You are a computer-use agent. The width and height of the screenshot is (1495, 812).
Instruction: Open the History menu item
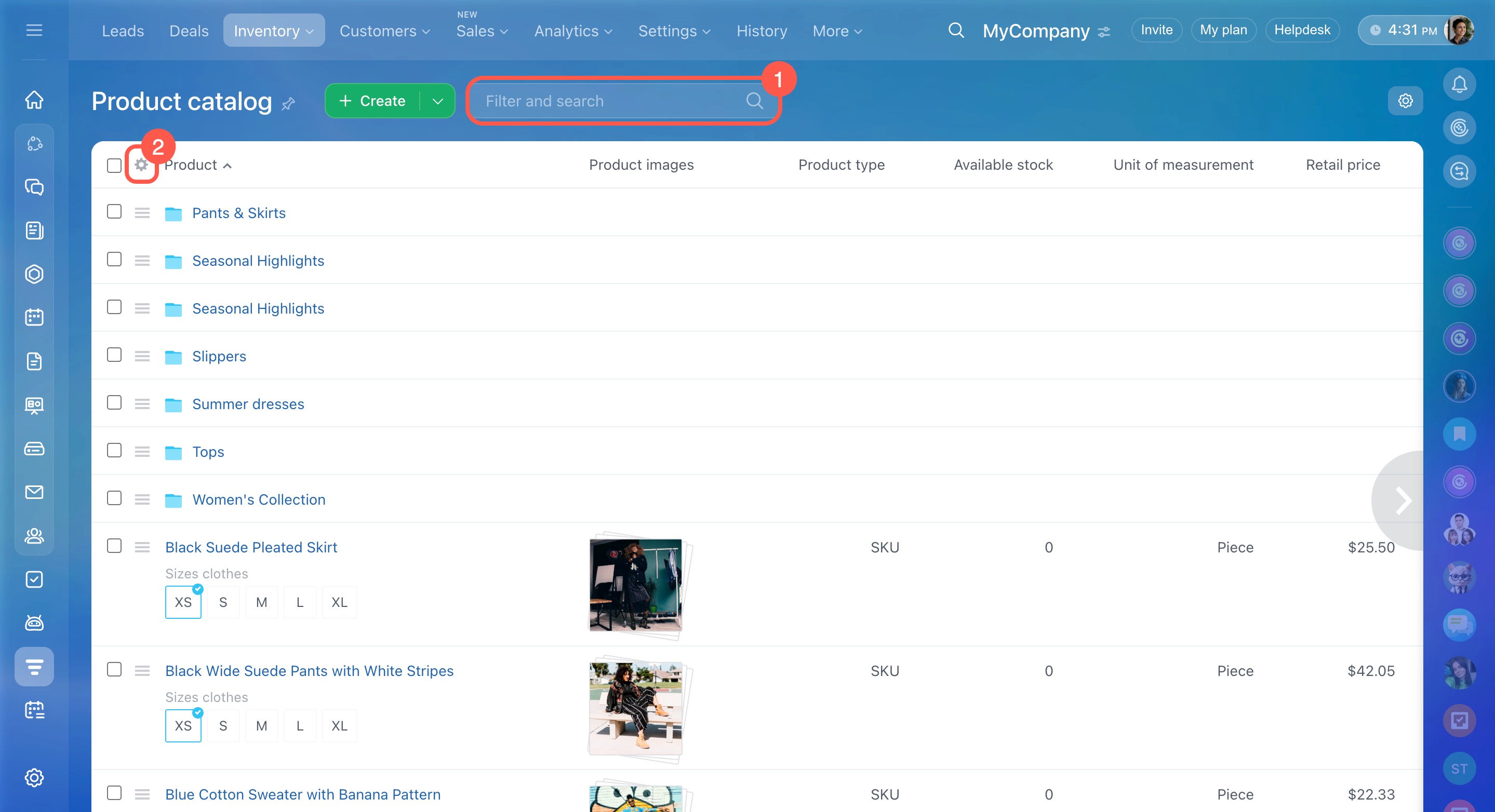point(762,31)
